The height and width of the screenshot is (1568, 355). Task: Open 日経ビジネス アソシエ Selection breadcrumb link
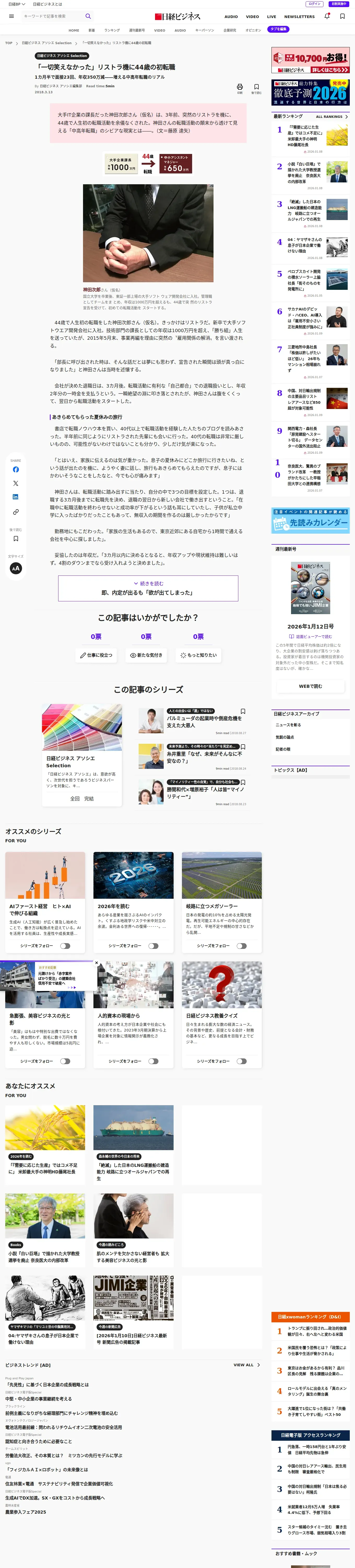click(47, 43)
